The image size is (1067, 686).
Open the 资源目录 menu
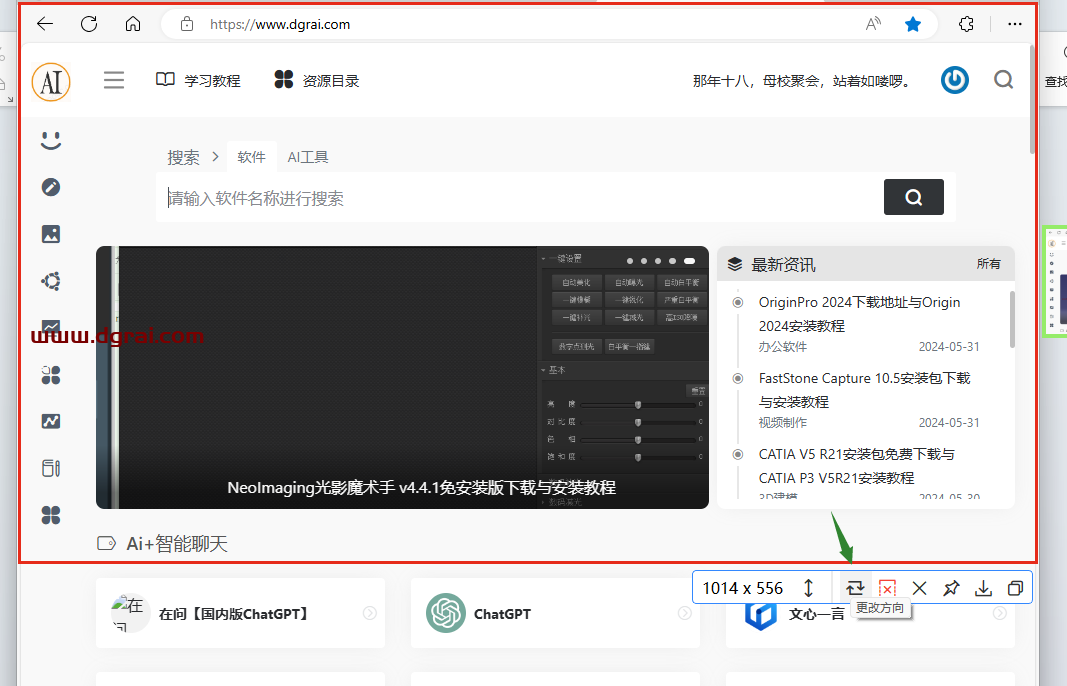(316, 80)
